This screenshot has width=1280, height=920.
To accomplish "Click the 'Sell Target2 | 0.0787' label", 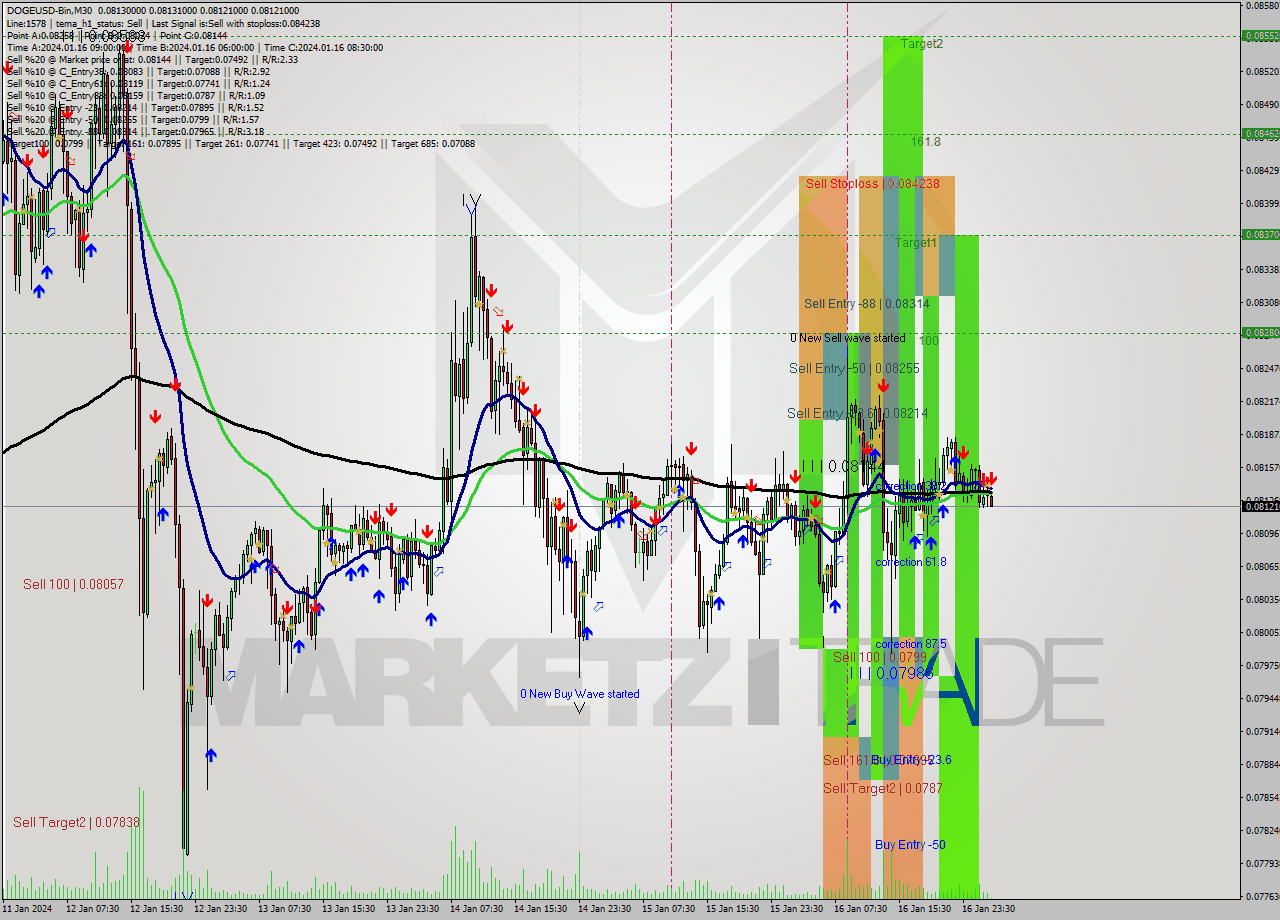I will click(882, 789).
